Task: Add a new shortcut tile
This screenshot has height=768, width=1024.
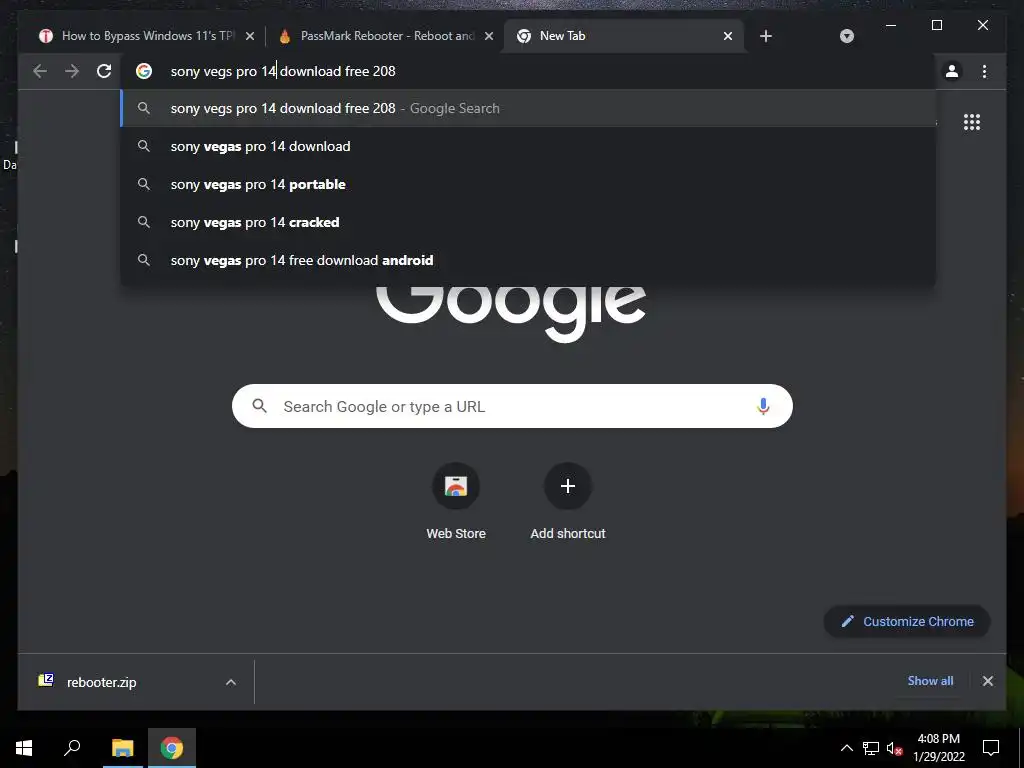Action: [x=568, y=502]
